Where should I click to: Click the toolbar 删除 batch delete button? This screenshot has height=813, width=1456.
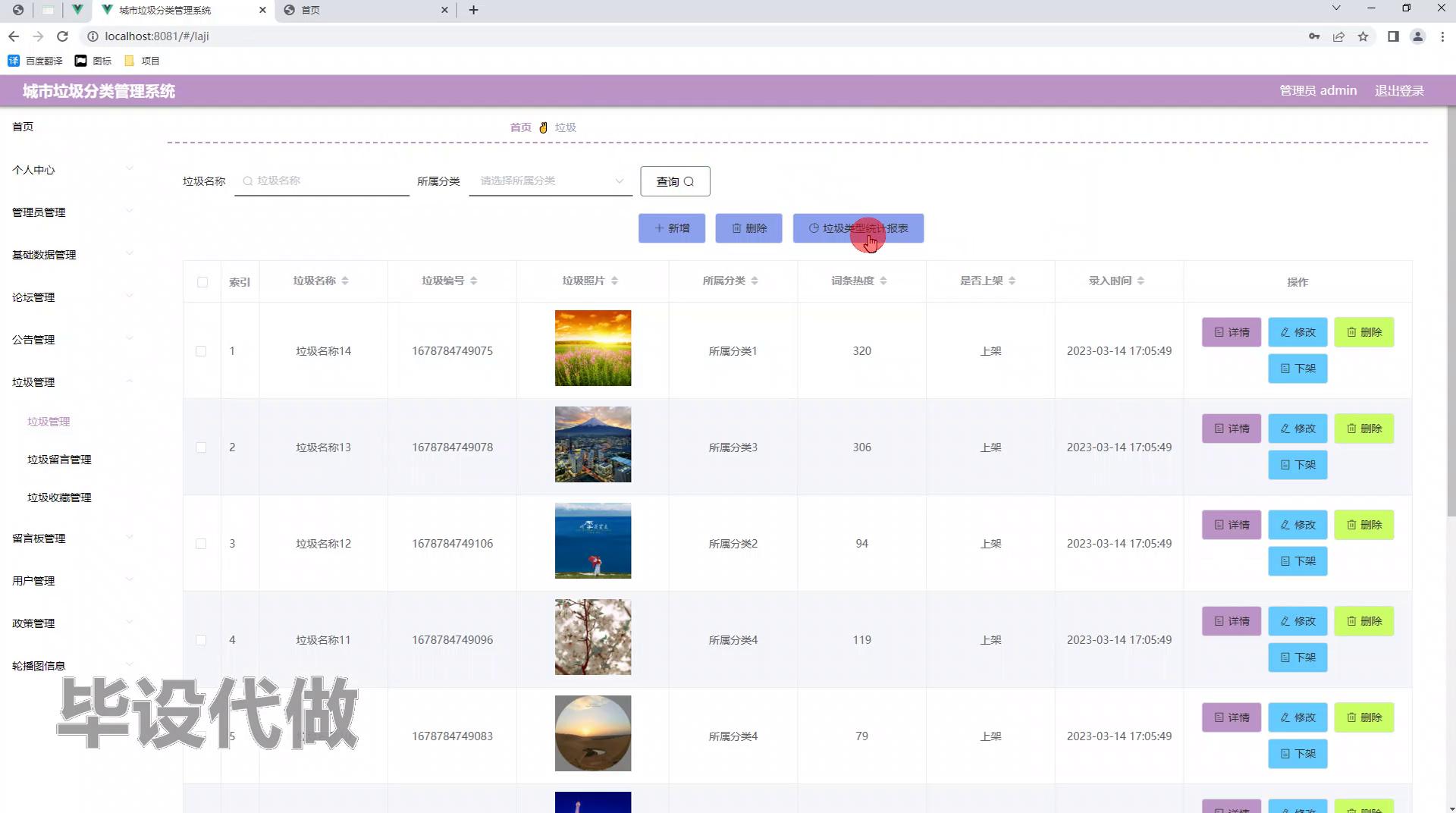coord(748,228)
